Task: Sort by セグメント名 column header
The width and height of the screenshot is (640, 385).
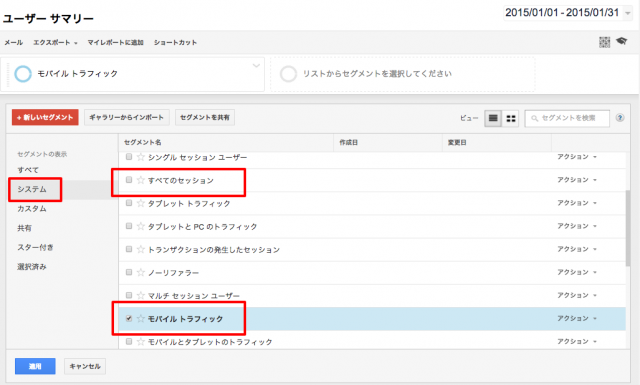Action: [143, 142]
